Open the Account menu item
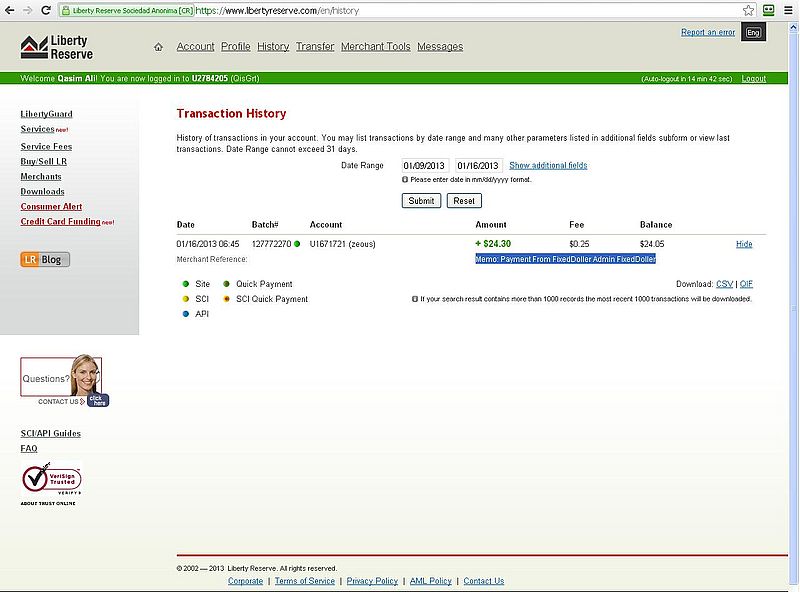Screen dimensions: 800x592 (x=195, y=46)
